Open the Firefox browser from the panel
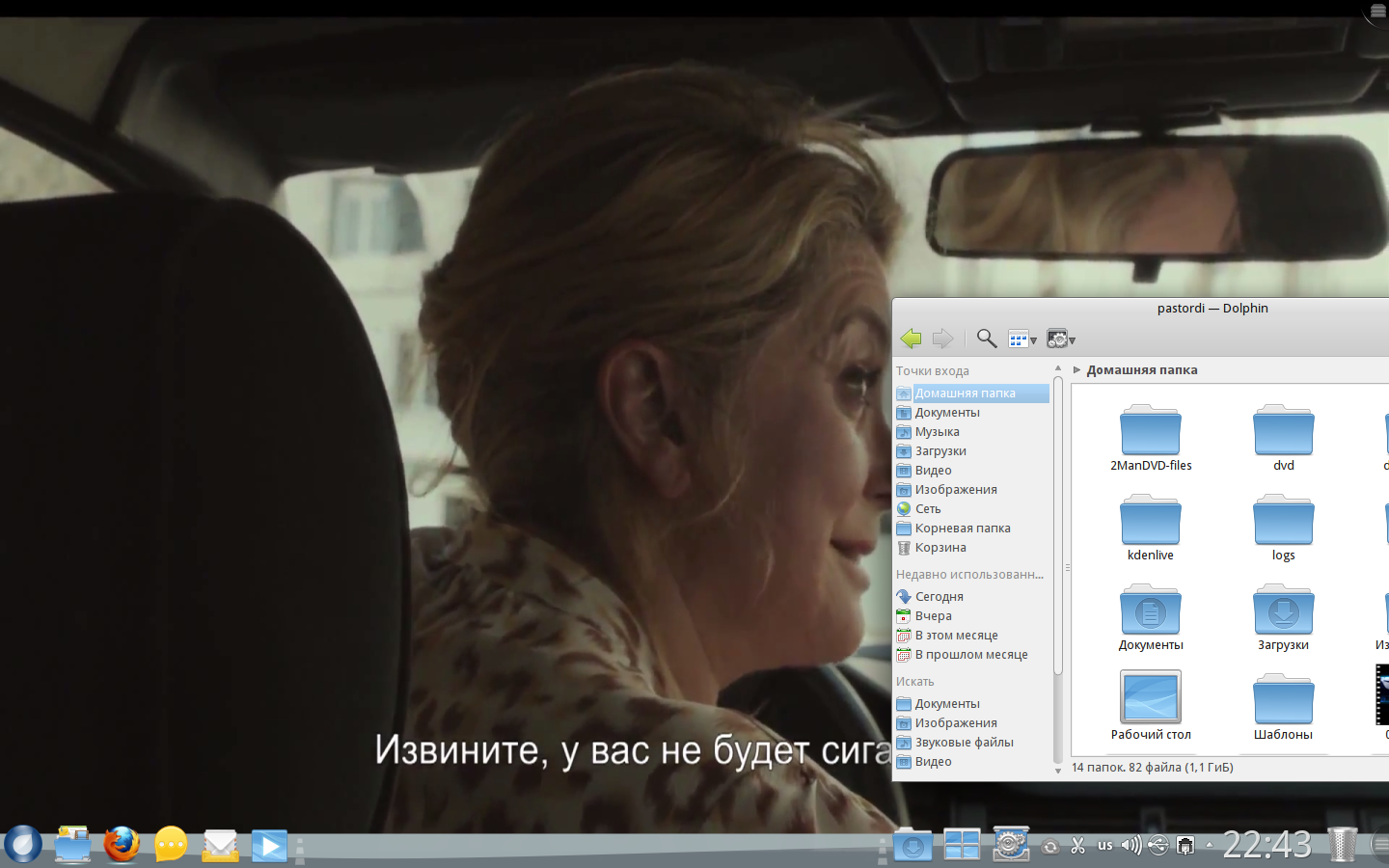Screen dimensions: 1389x868 pyautogui.click(x=122, y=845)
